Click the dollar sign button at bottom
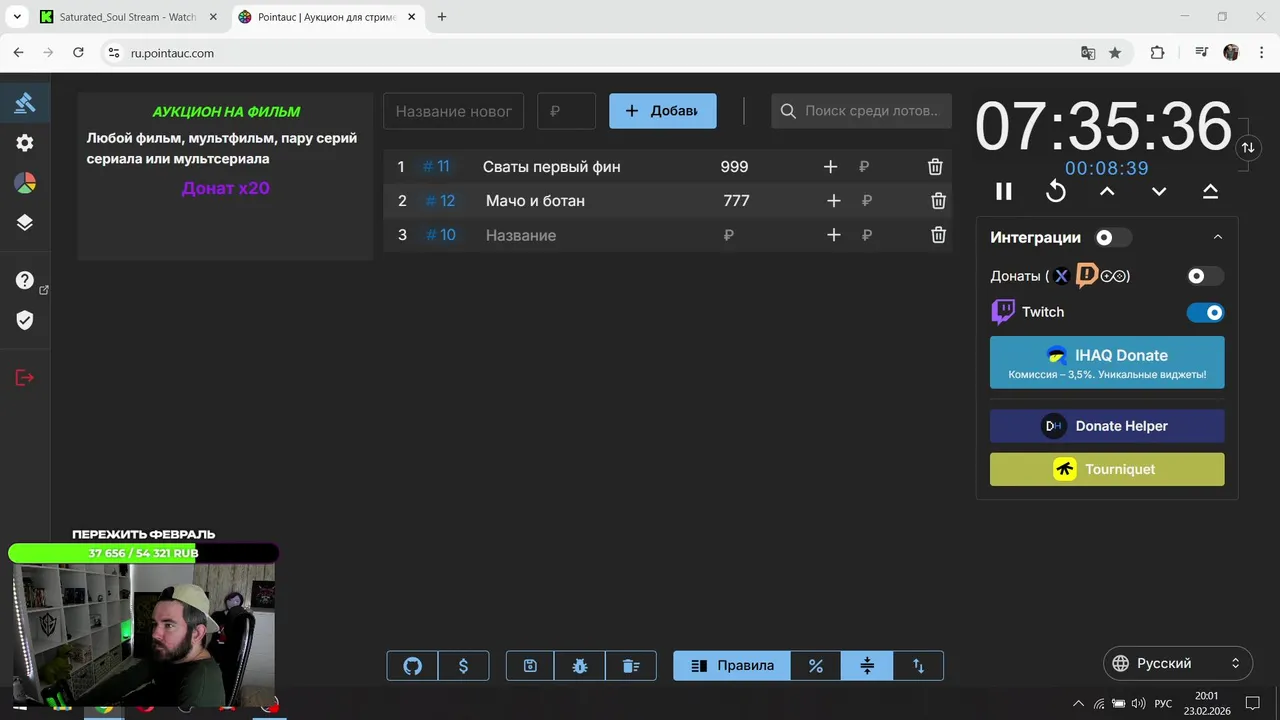1280x720 pixels. (x=463, y=666)
